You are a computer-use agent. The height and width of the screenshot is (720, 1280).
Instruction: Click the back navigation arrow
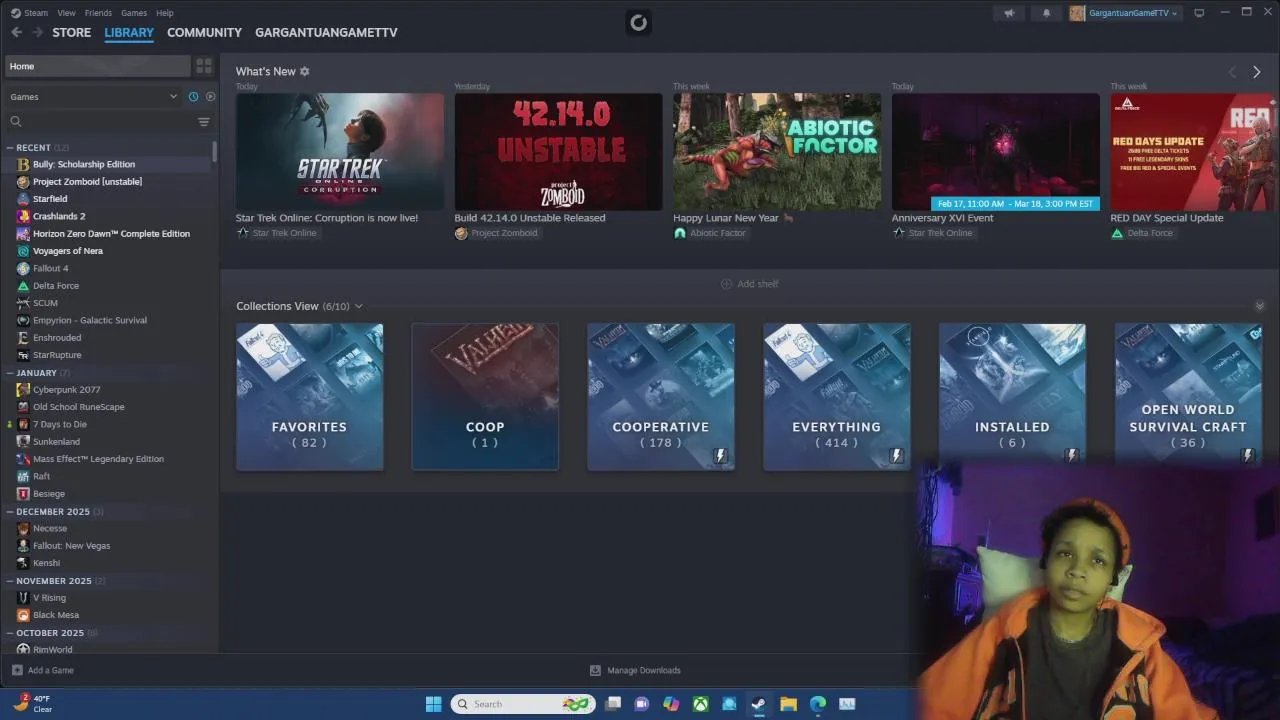pyautogui.click(x=16, y=32)
